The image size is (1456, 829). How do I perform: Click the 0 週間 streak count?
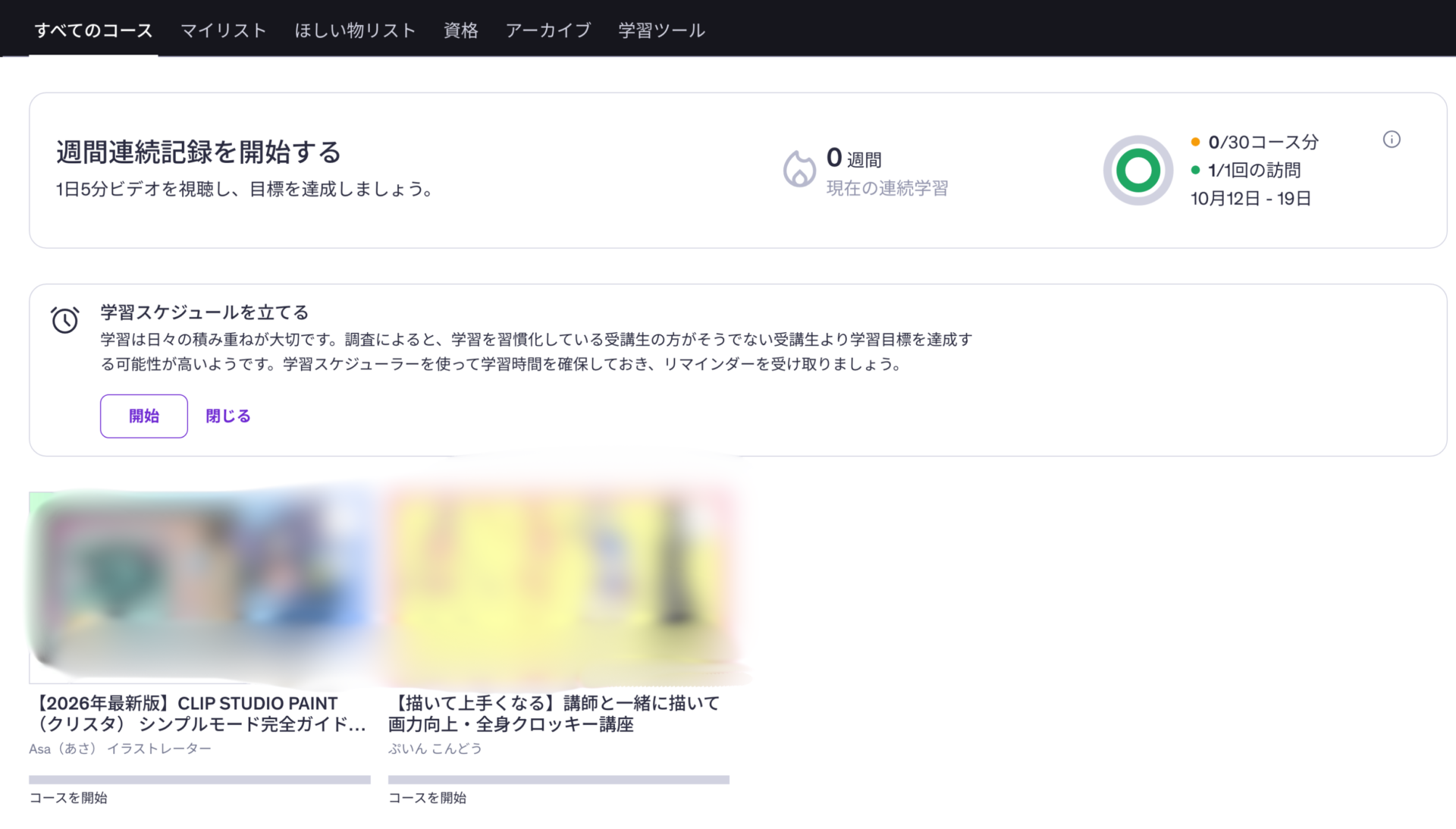(x=854, y=159)
